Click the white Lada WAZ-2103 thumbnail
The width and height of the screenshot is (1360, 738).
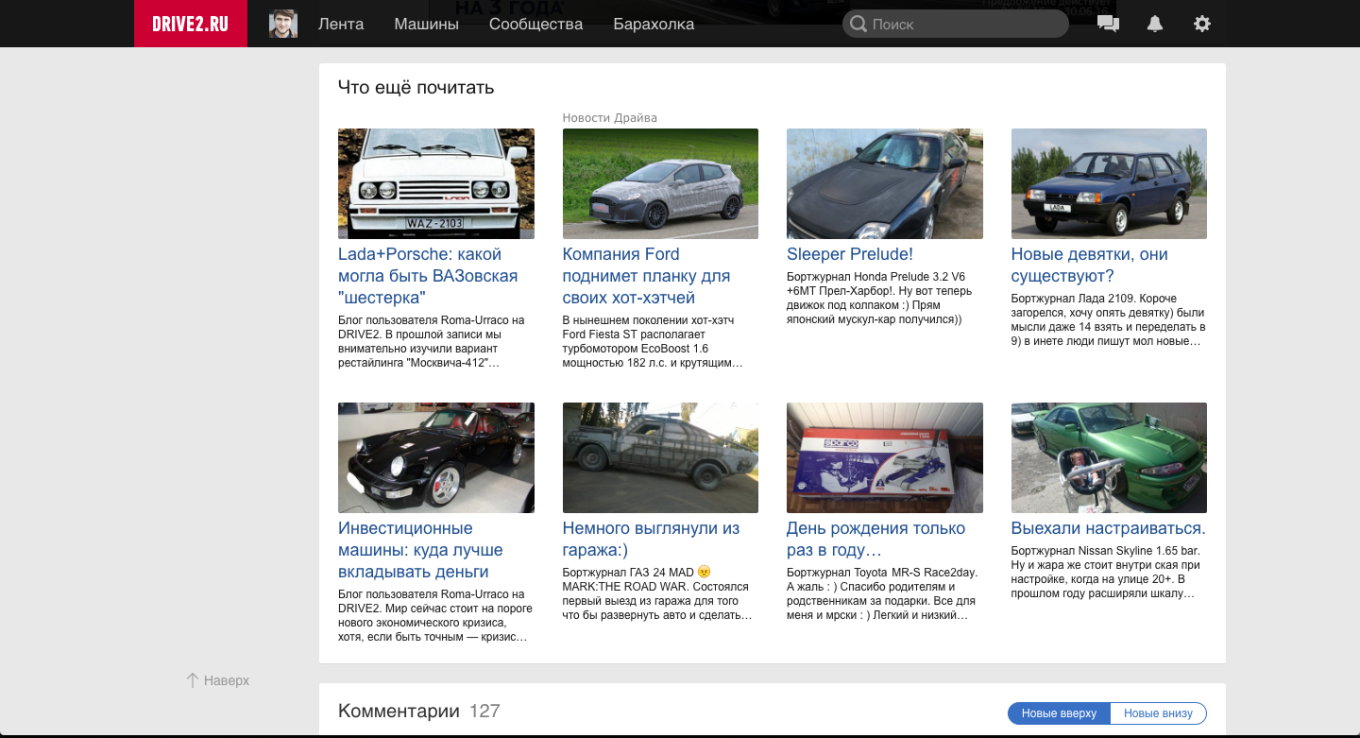(436, 183)
